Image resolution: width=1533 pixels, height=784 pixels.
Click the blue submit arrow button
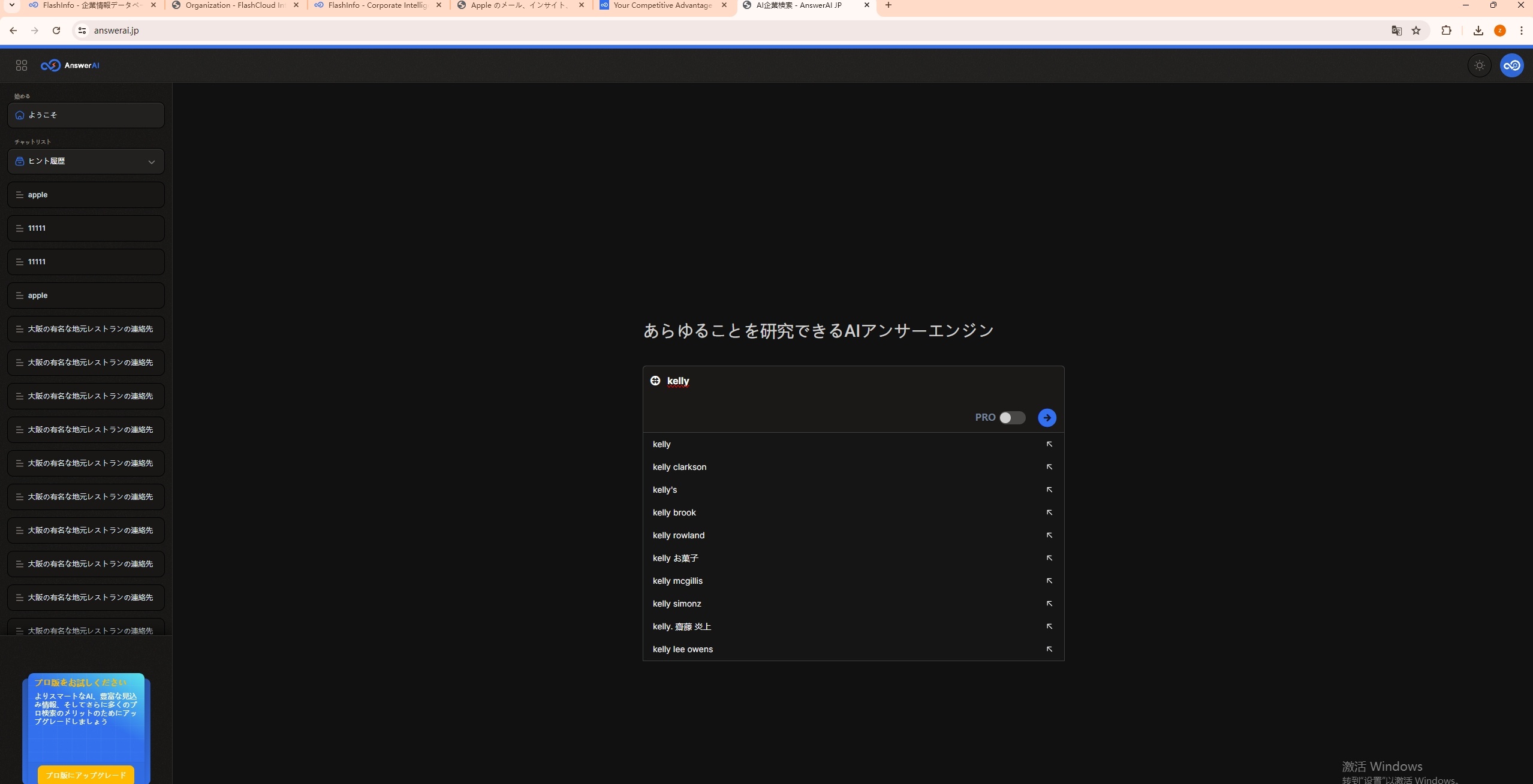(1047, 418)
